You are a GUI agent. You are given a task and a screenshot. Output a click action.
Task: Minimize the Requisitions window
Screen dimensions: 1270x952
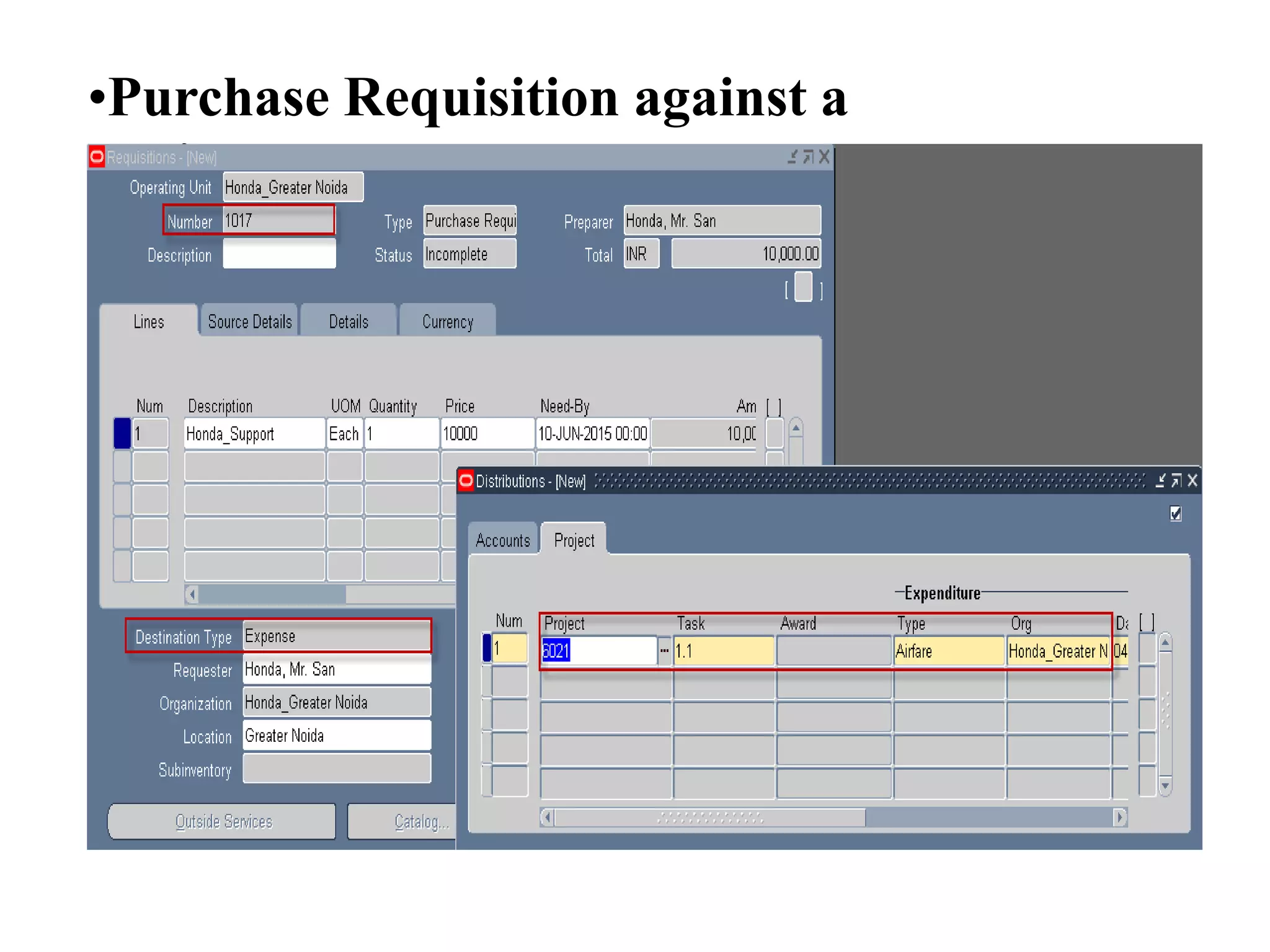tap(793, 157)
